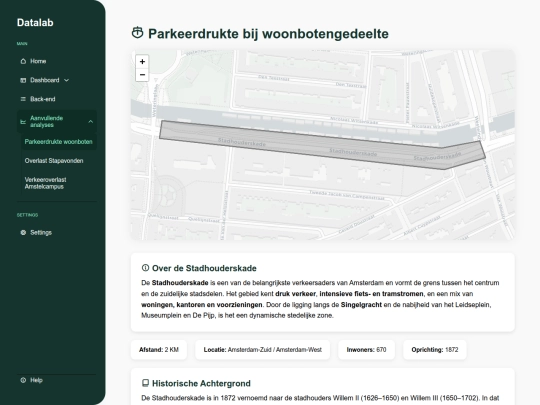Click the Home house icon
Screen dimensions: 540x405
coord(23,61)
